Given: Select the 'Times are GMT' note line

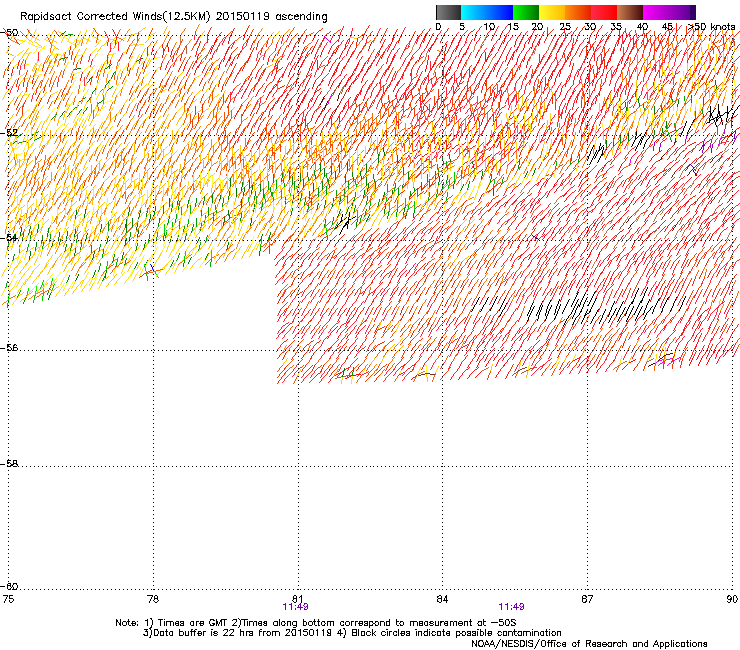Looking at the screenshot, I should click(x=316, y=623).
